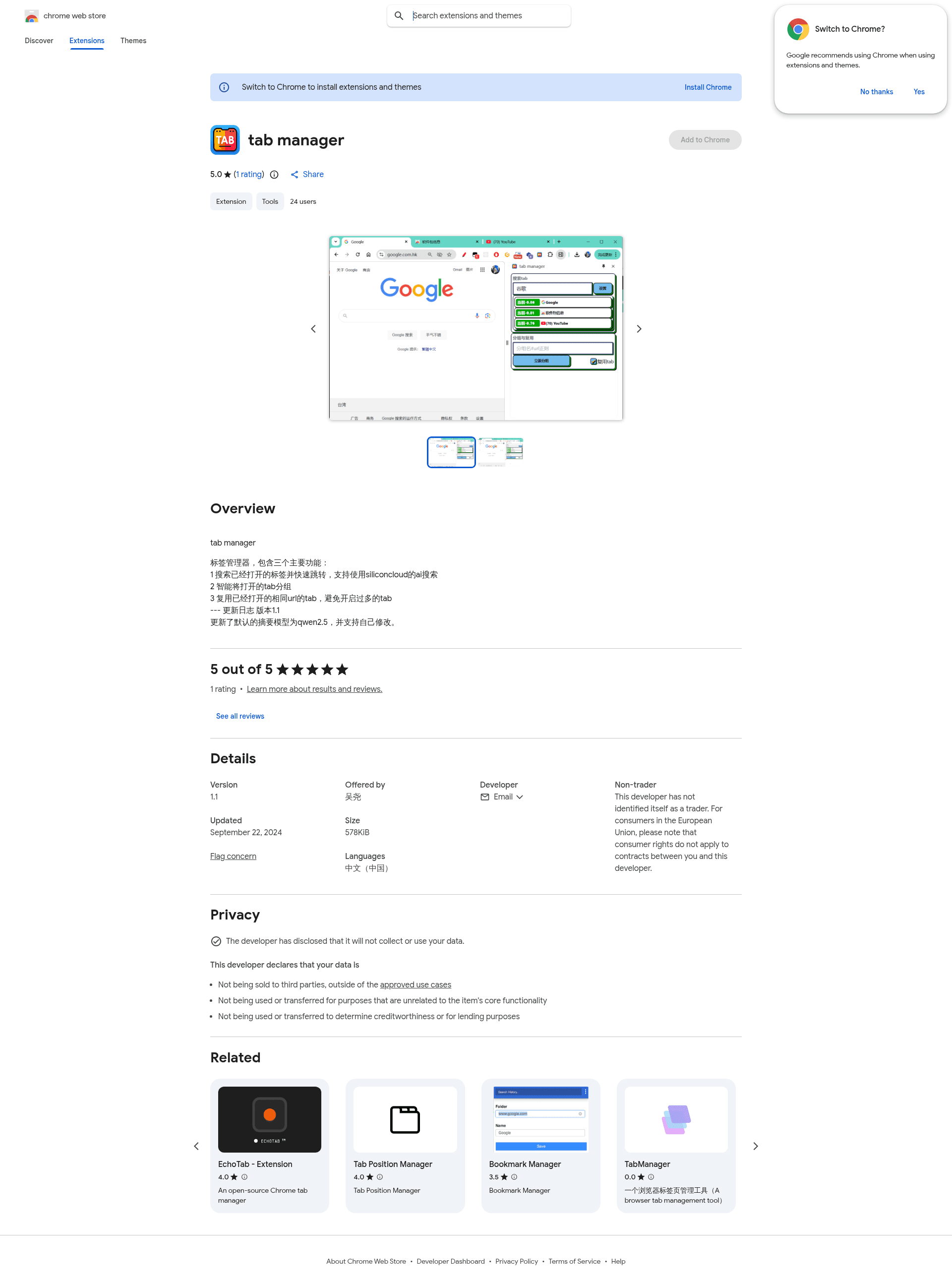The image size is (952, 1287).
Task: Show previous screenshot with left arrow
Action: 313,329
